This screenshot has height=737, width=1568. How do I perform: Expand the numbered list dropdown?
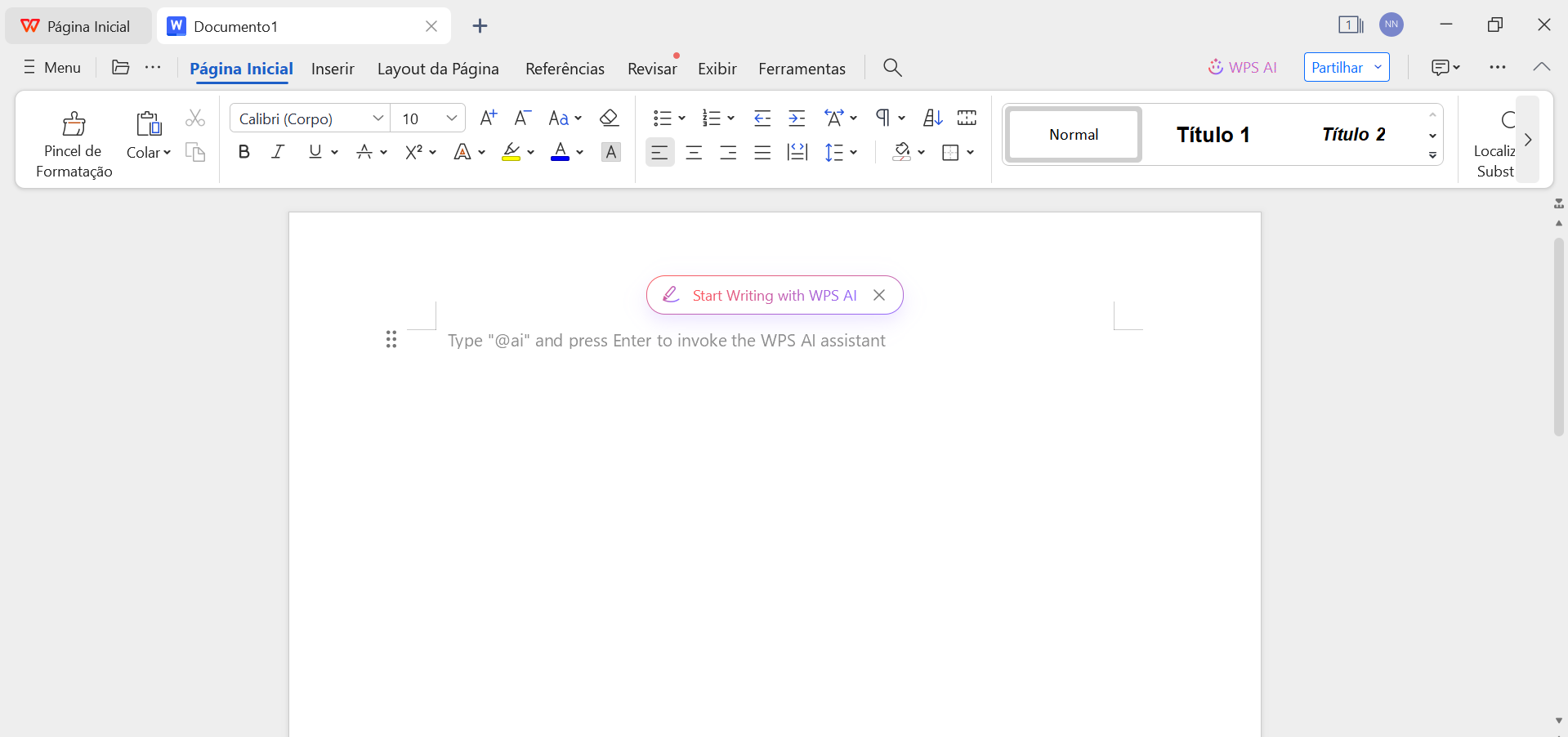pos(730,118)
